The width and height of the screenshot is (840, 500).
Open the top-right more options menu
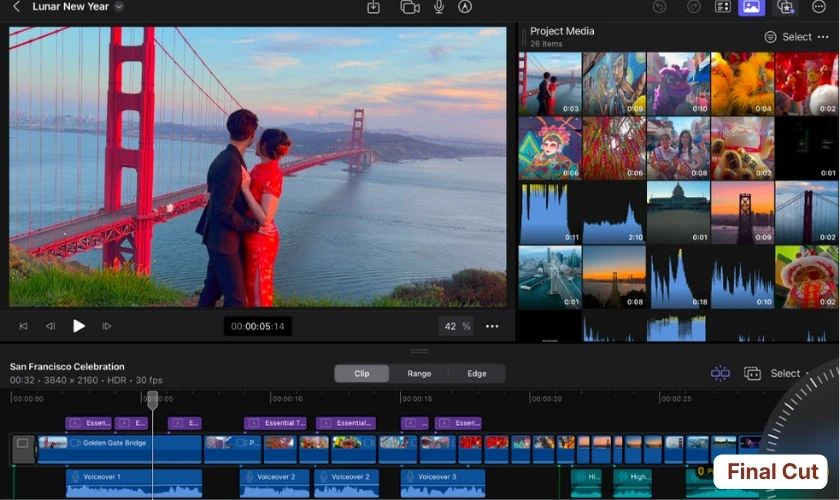819,7
